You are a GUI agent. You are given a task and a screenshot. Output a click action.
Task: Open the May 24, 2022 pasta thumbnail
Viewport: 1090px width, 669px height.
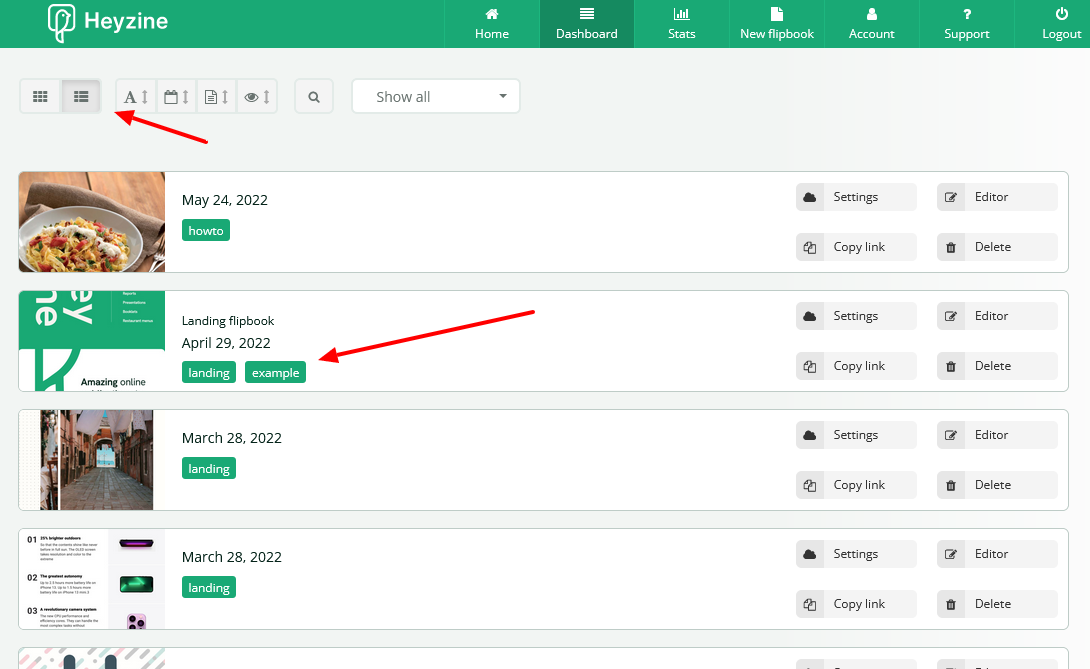[92, 222]
